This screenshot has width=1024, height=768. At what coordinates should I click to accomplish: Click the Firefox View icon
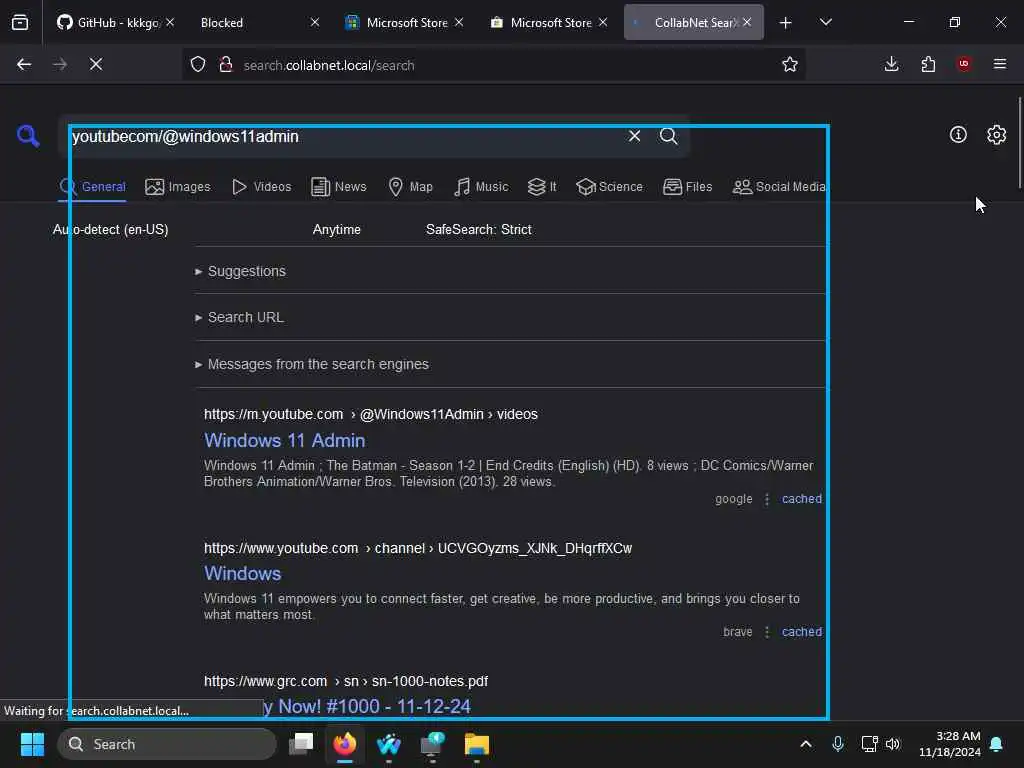(20, 22)
